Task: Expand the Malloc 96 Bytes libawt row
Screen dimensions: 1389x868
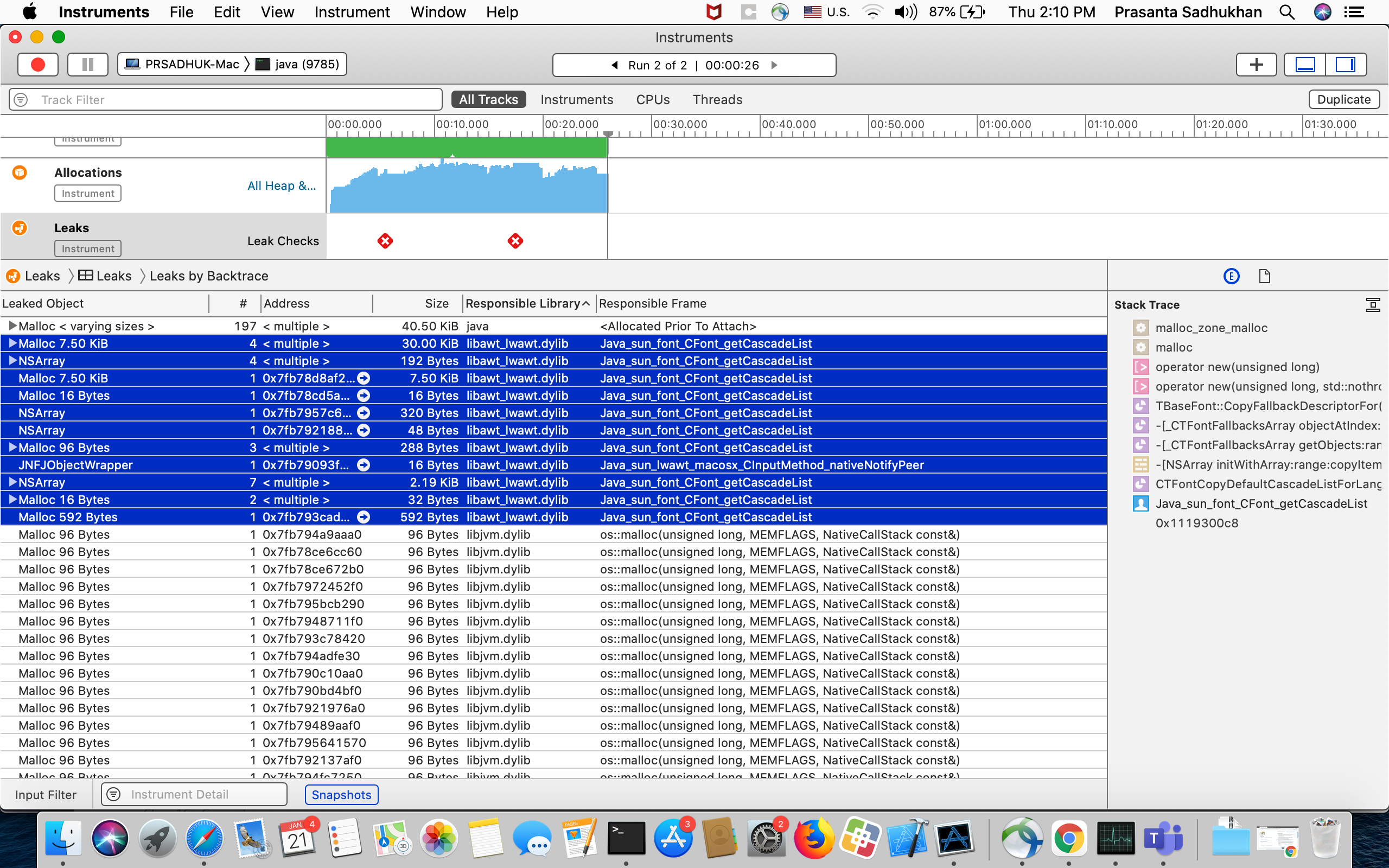Action: (11, 447)
